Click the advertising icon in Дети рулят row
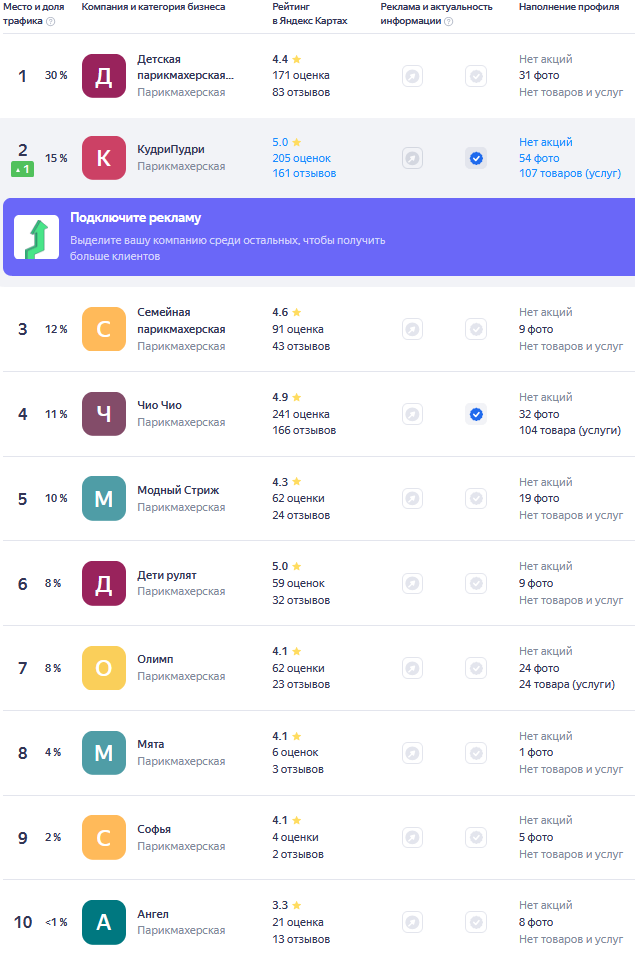The image size is (635, 960). [413, 583]
